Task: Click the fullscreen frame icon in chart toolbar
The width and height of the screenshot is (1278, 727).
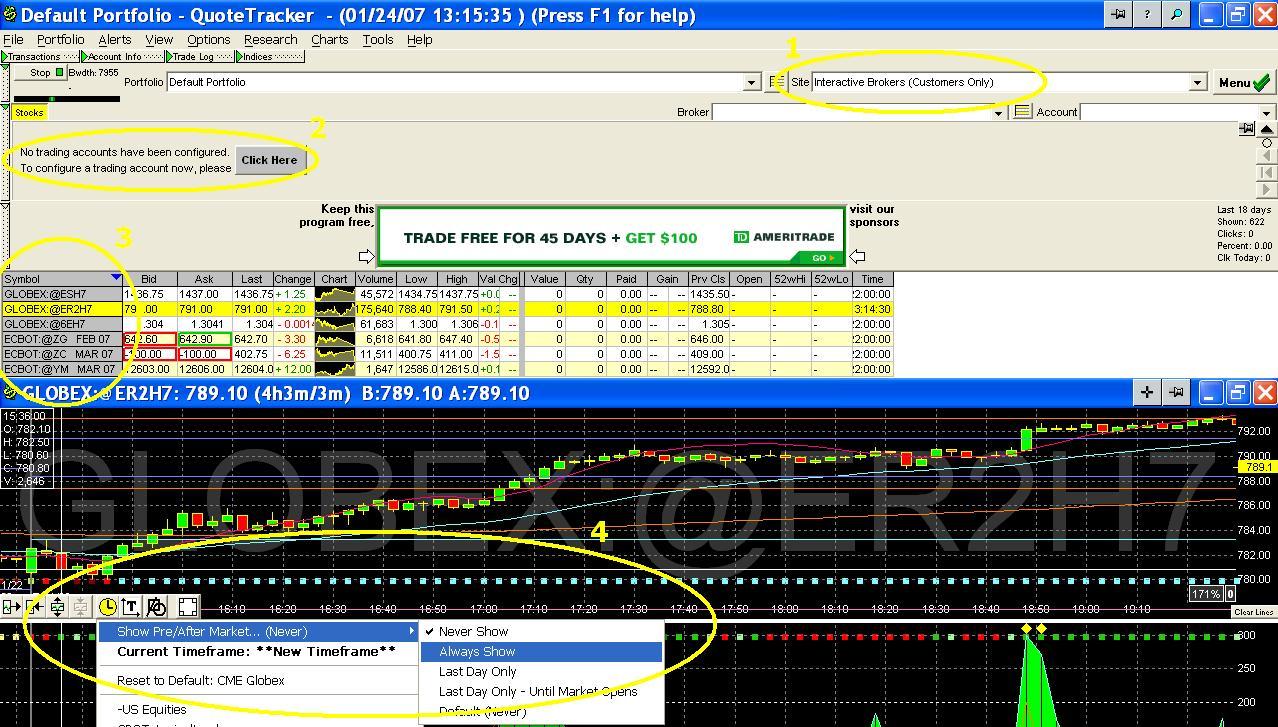Action: click(188, 607)
